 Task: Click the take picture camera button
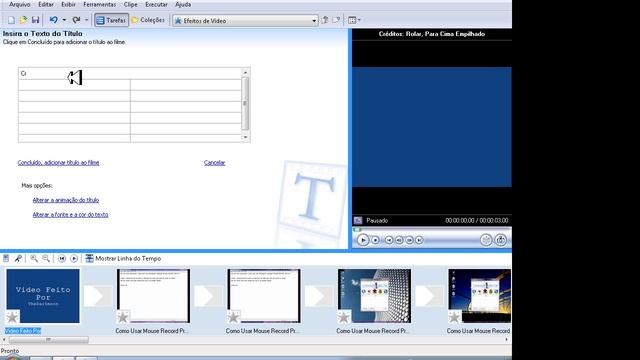click(x=500, y=240)
